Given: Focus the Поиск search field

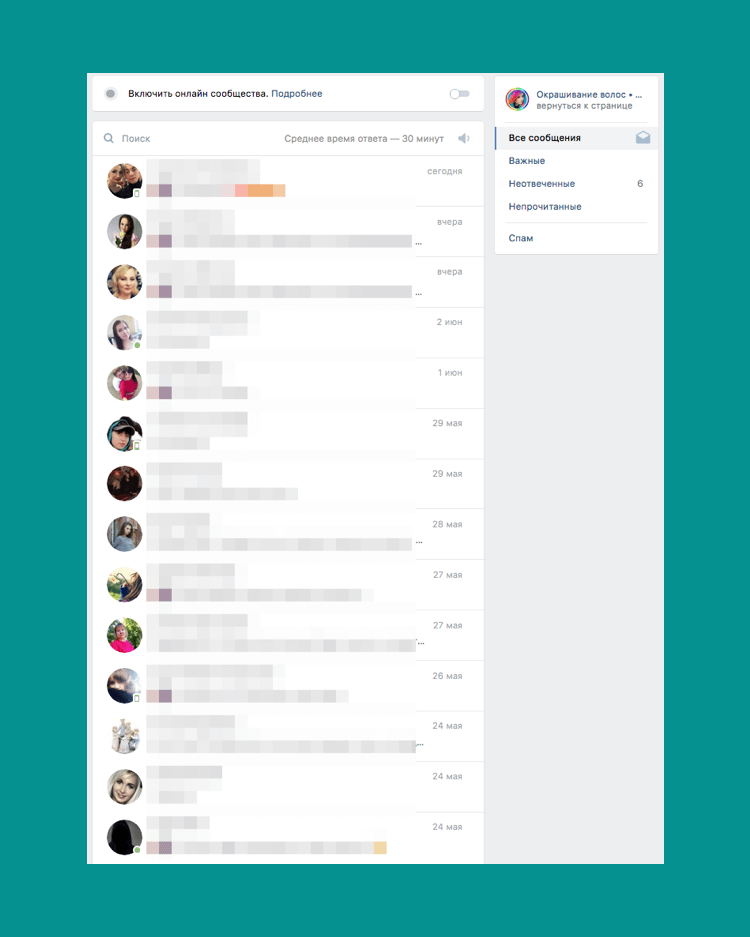Looking at the screenshot, I should tap(185, 139).
